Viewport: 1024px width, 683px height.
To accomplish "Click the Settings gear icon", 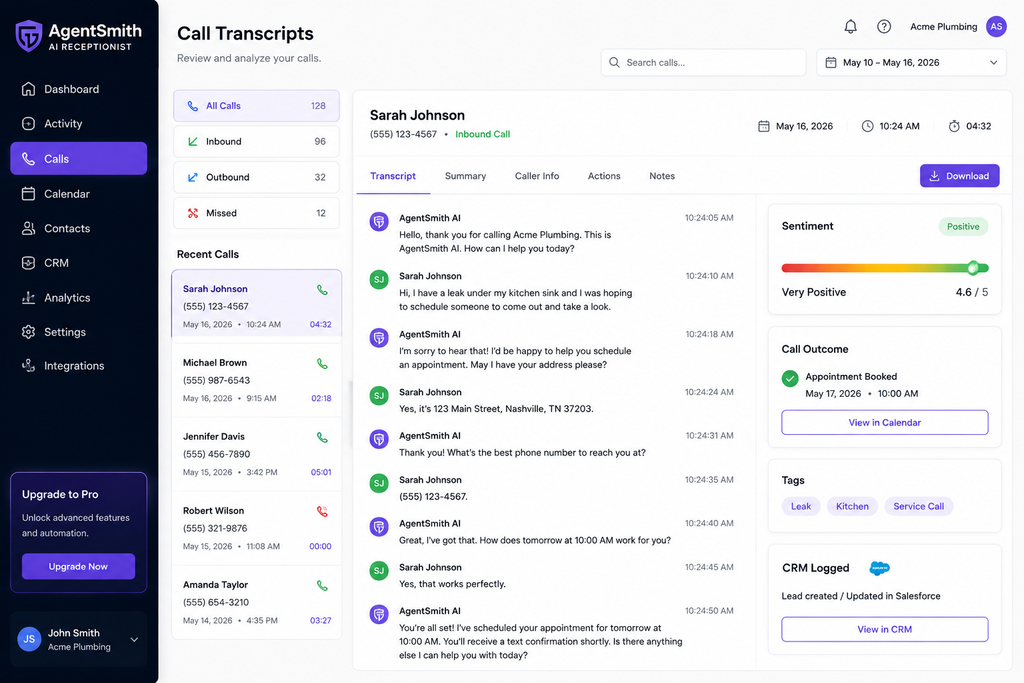I will pos(28,332).
